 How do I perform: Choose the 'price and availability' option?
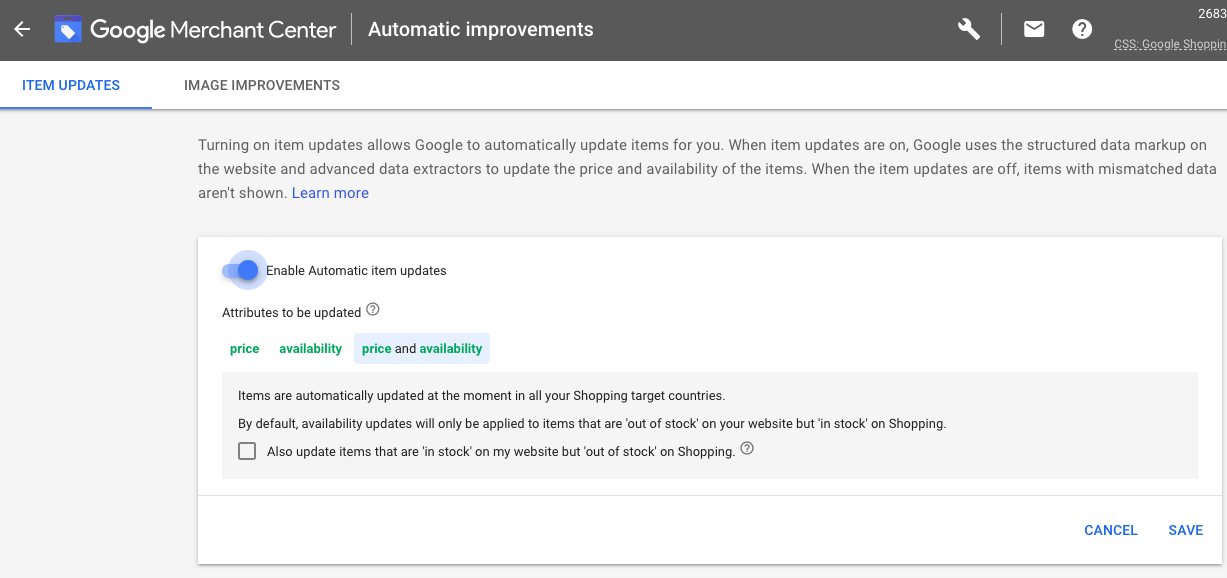click(422, 349)
